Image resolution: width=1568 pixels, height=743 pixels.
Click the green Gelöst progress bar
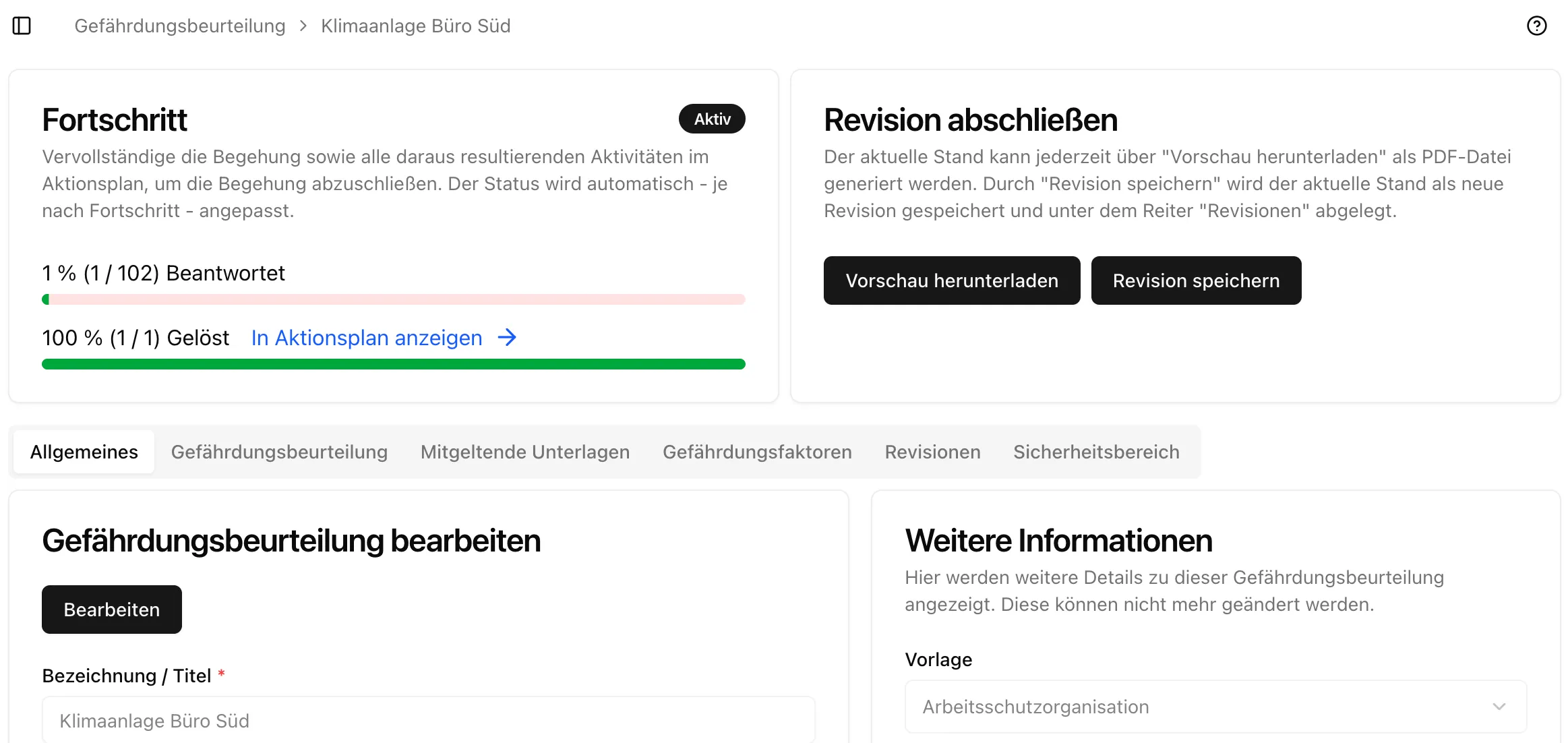click(x=393, y=363)
